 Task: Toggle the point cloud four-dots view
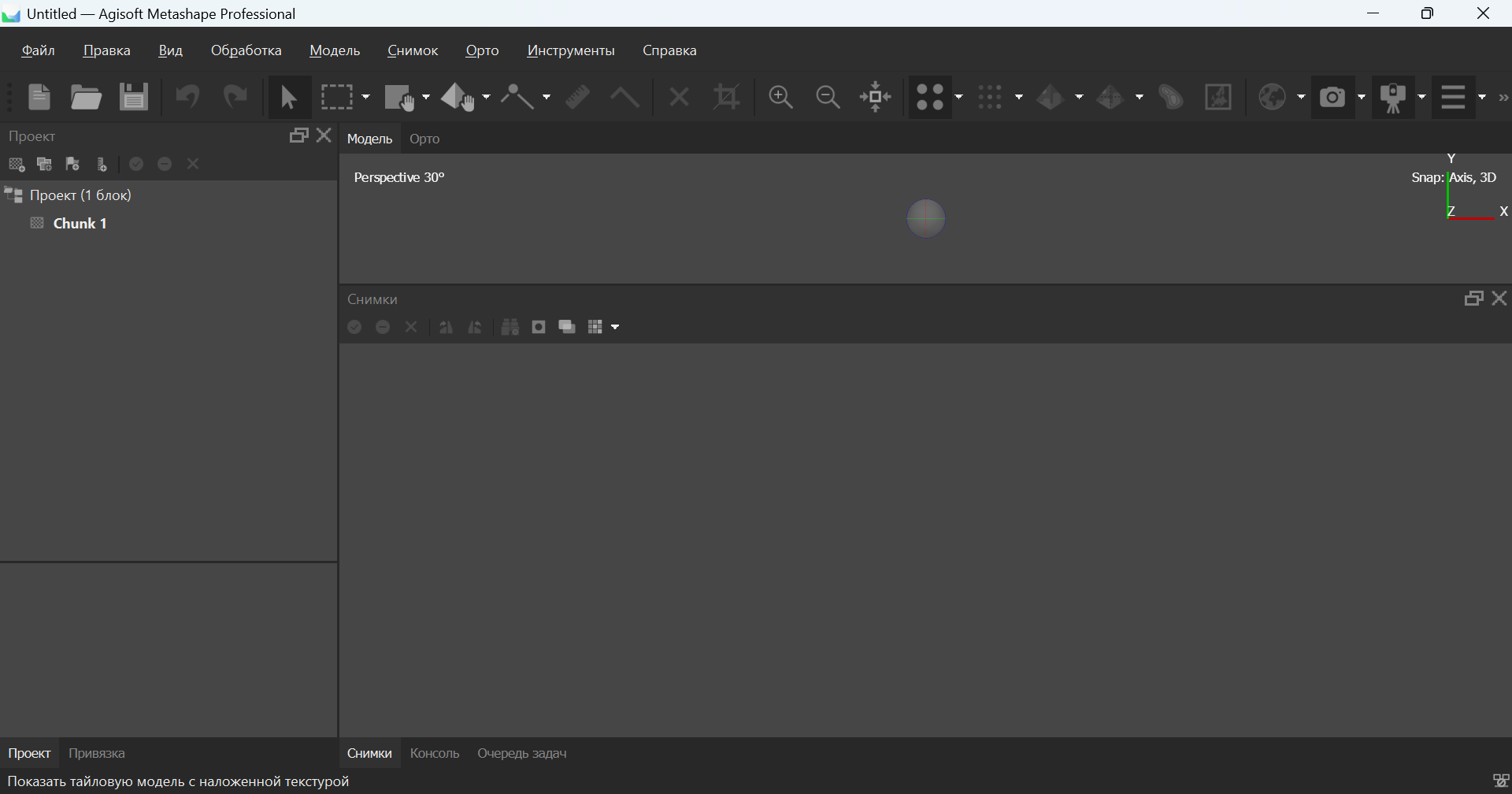click(930, 98)
